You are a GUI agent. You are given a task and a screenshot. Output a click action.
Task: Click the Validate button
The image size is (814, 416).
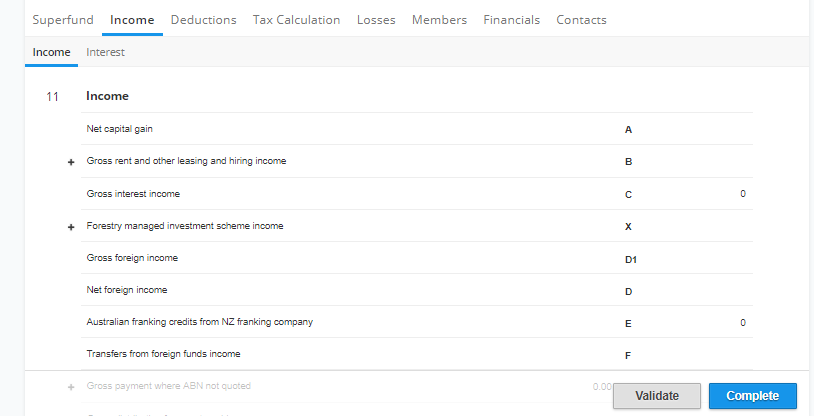[x=657, y=396]
